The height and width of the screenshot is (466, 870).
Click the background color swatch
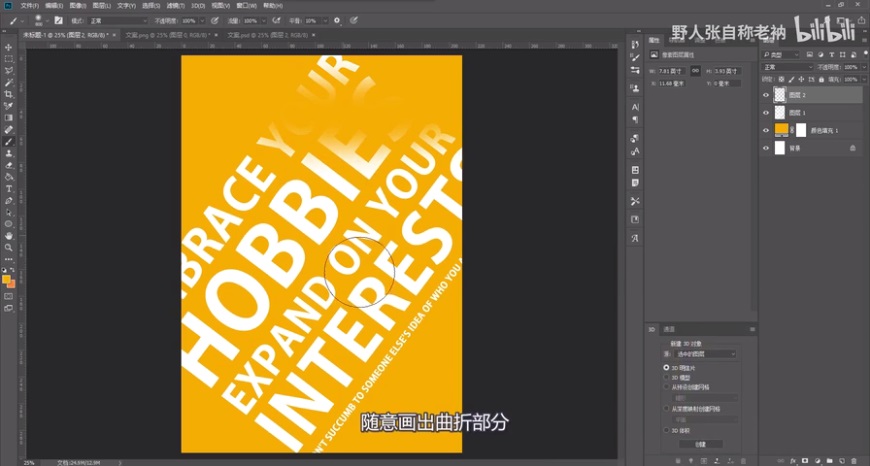tap(11, 283)
